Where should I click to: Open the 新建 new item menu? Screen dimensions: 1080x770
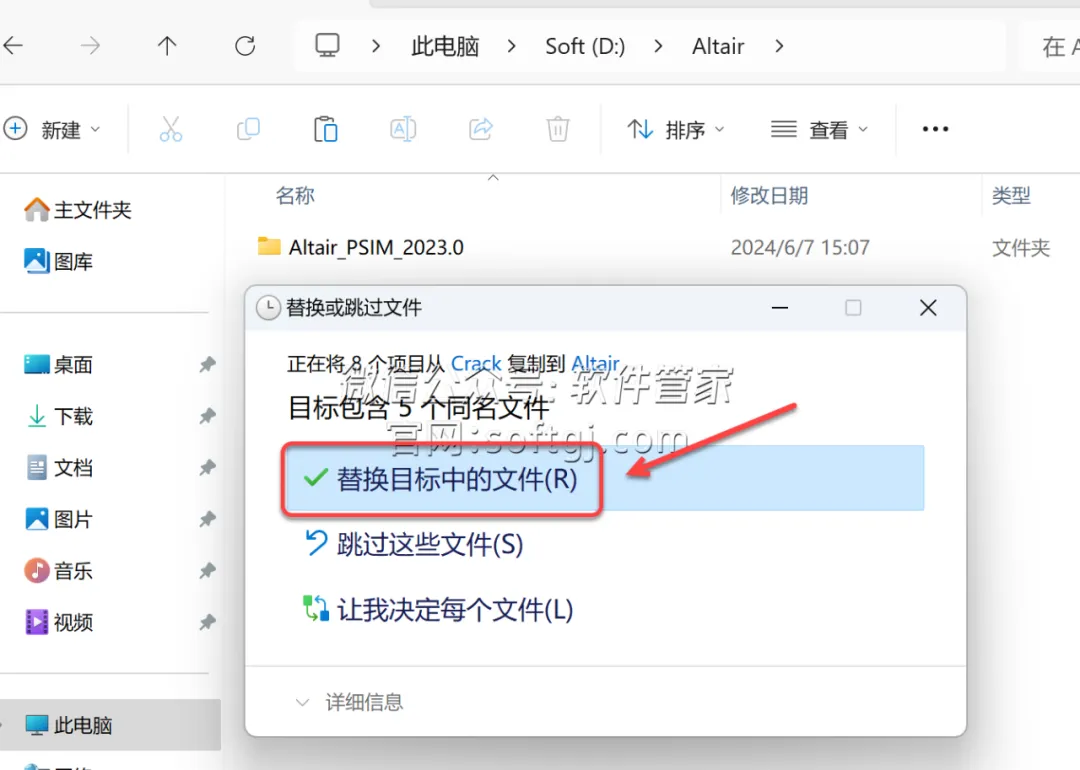coord(52,129)
